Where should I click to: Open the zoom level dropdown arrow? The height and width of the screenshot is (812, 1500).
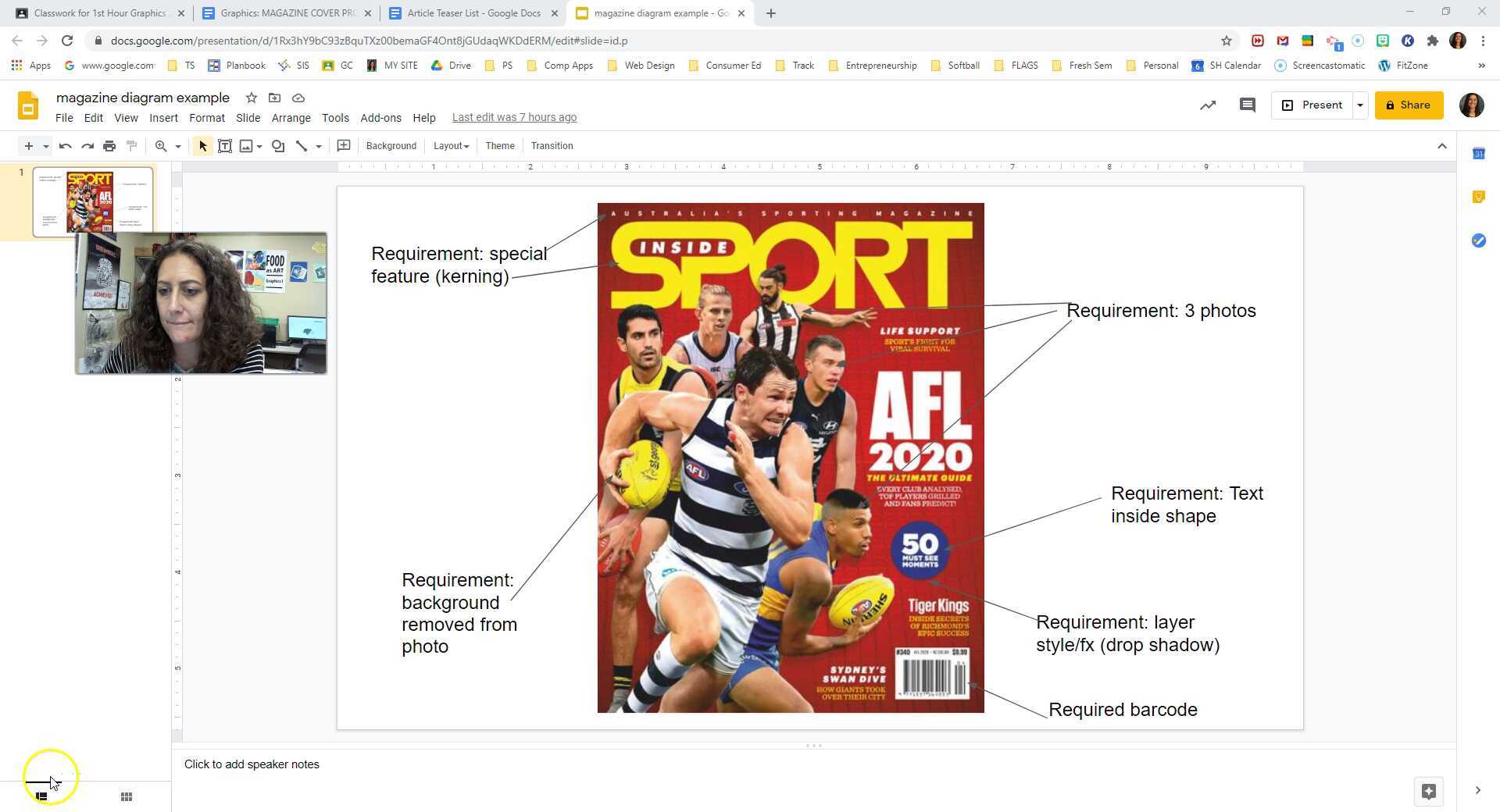(178, 146)
